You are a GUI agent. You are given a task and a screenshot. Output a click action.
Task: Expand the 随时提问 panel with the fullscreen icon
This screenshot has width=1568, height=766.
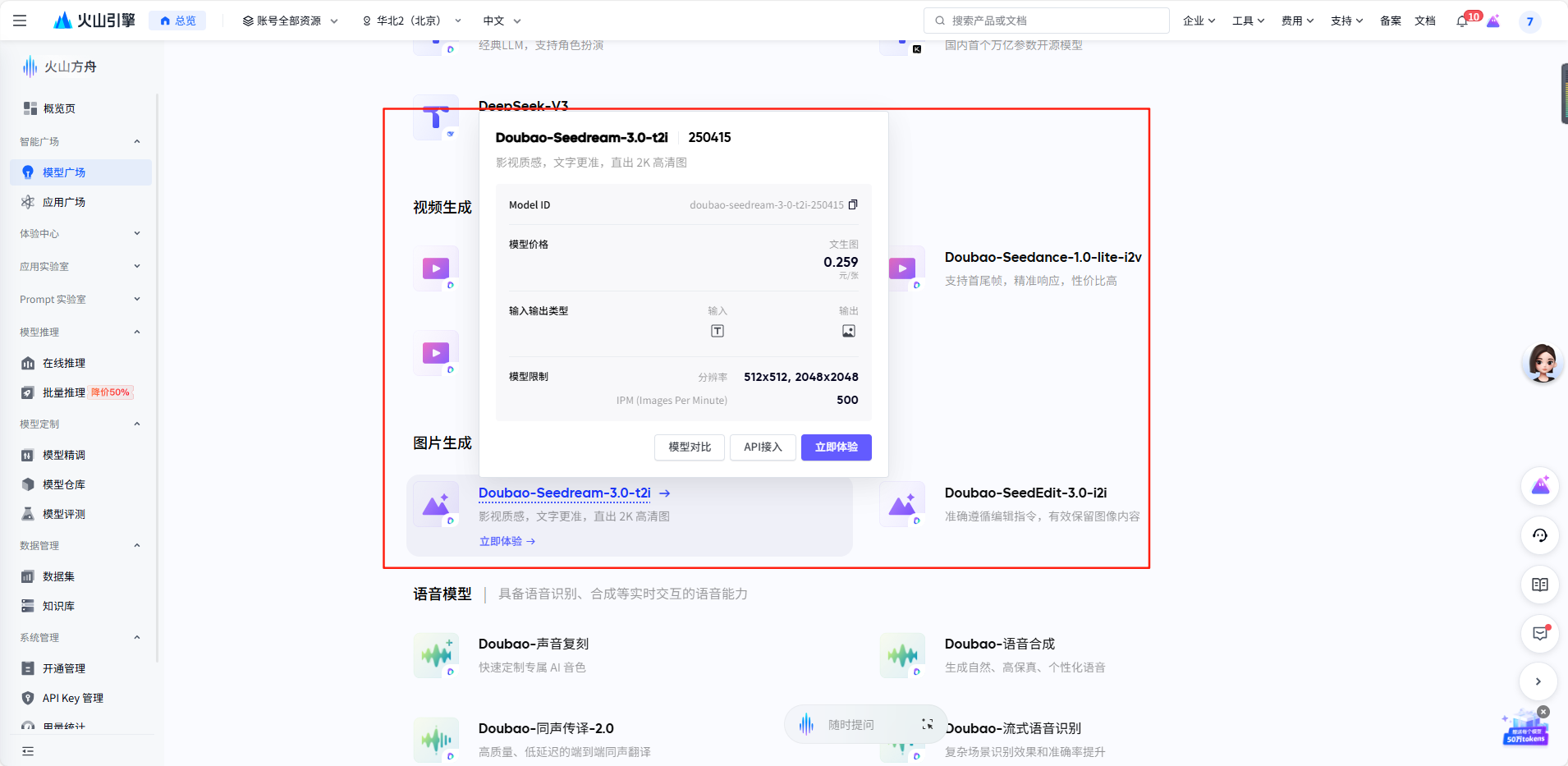928,724
